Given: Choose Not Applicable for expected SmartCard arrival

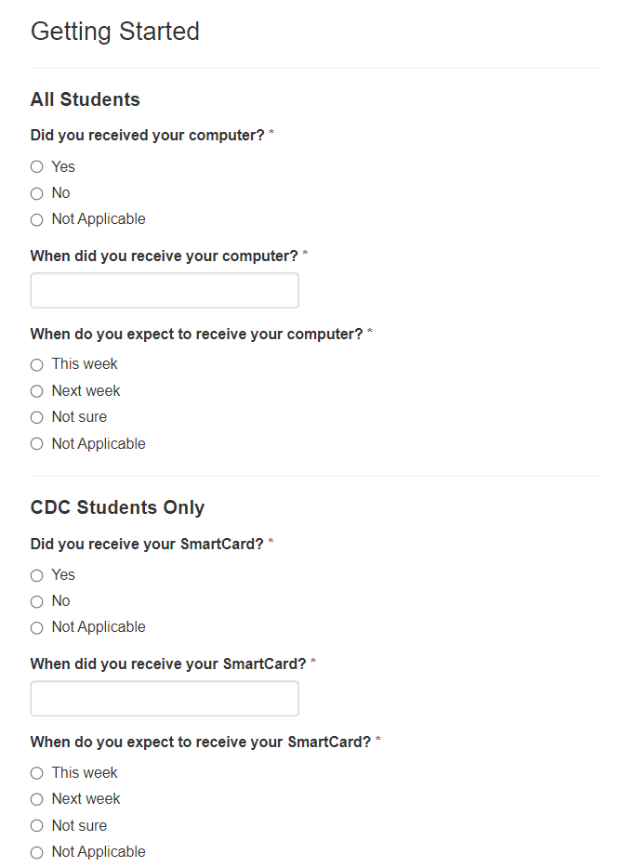Looking at the screenshot, I should point(37,852).
